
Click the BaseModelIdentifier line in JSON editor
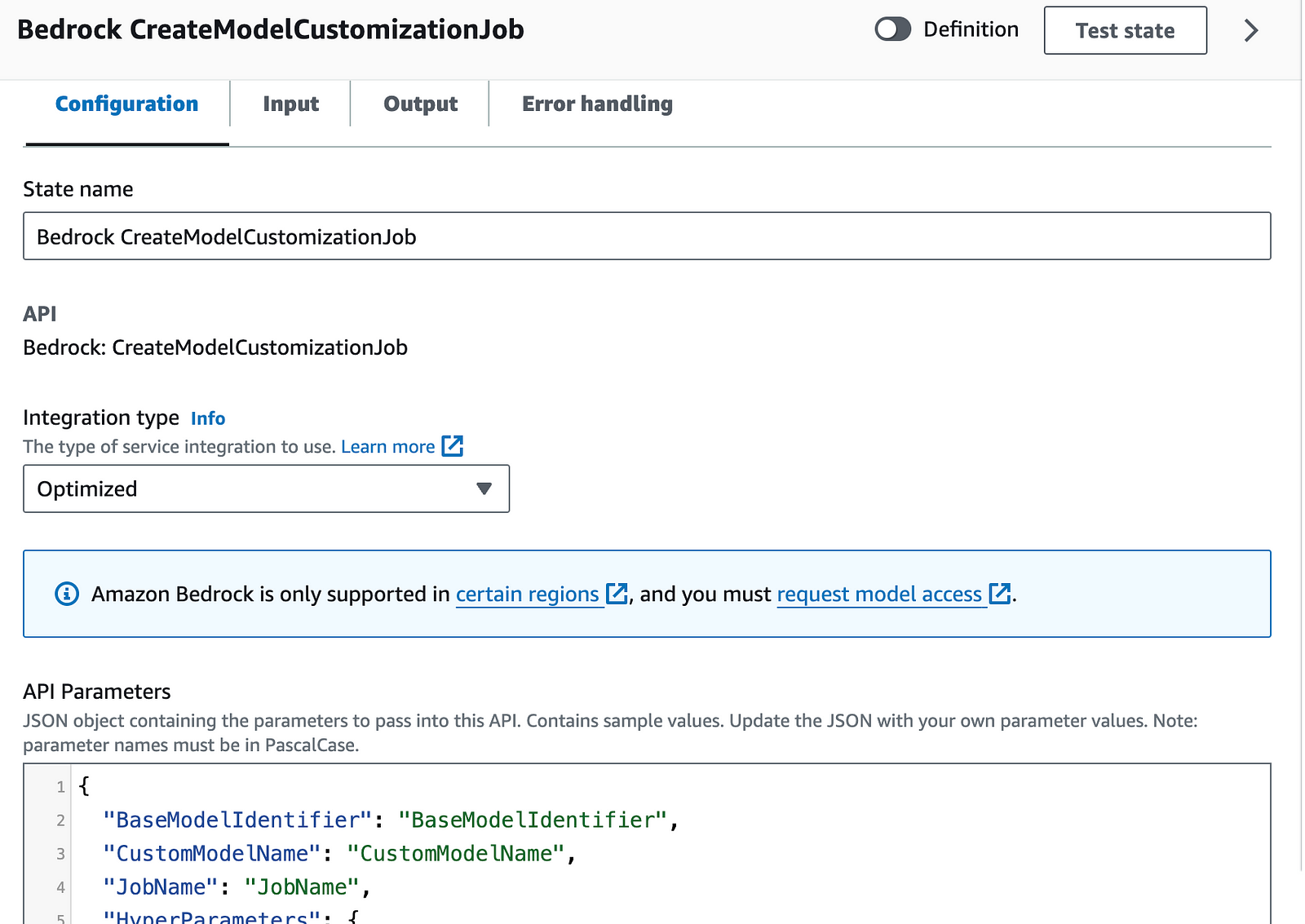(x=391, y=820)
